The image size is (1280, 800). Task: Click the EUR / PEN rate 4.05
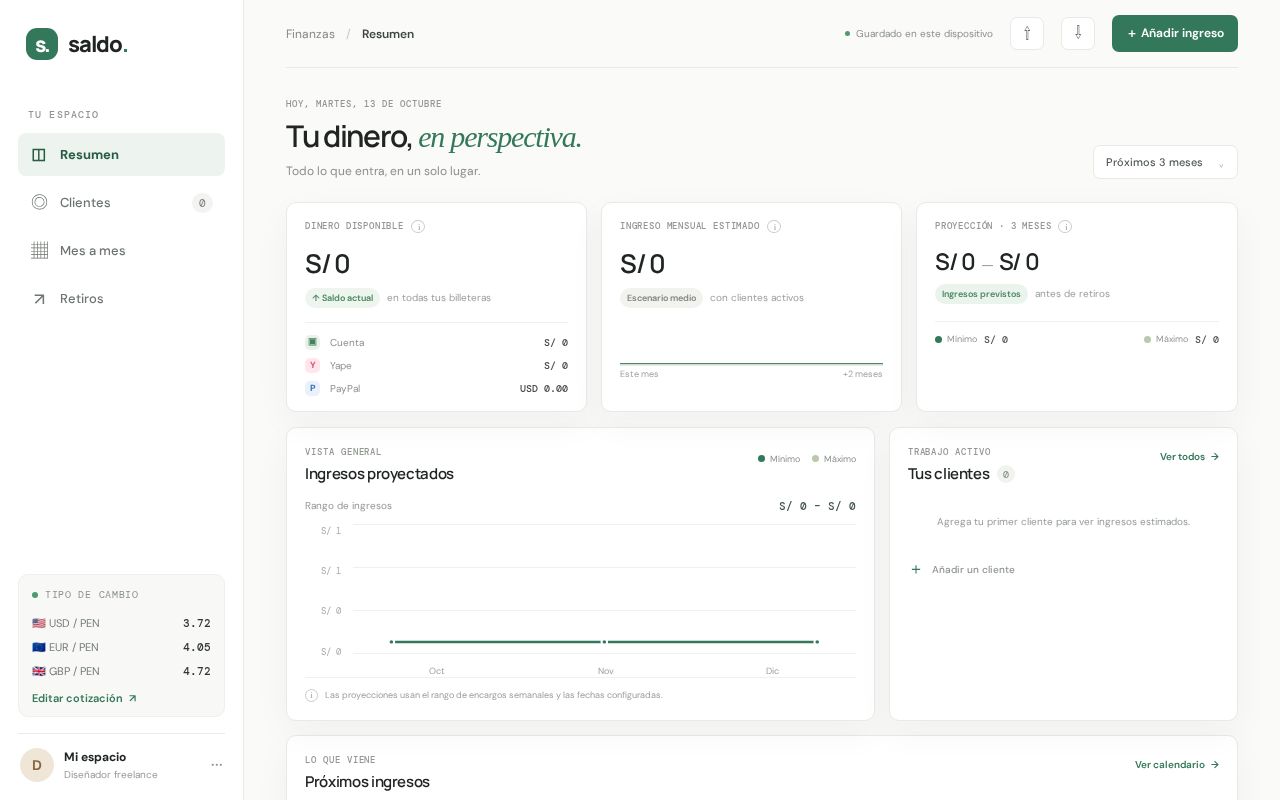coord(196,647)
